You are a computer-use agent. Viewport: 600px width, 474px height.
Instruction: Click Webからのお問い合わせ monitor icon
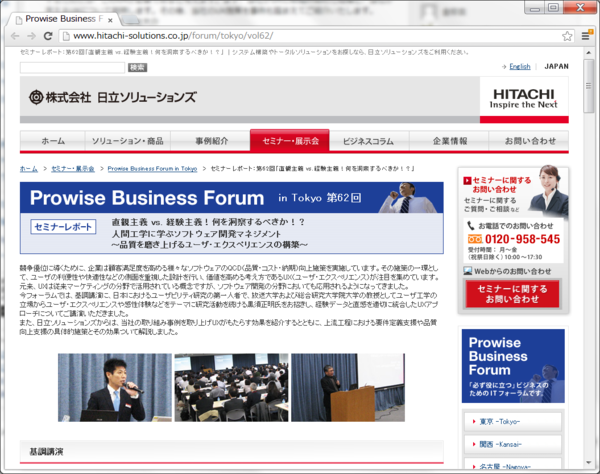point(468,271)
